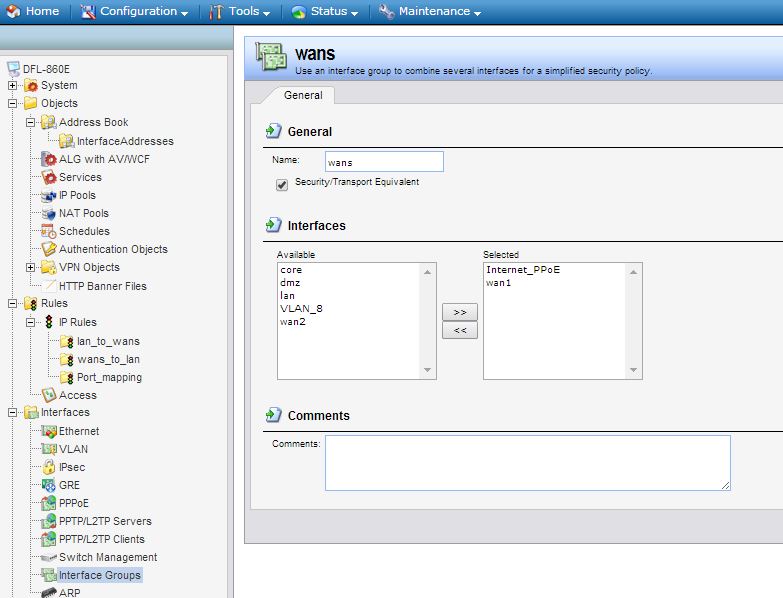The width and height of the screenshot is (783, 598).
Task: Collapse the Objects tree node
Action: point(13,103)
